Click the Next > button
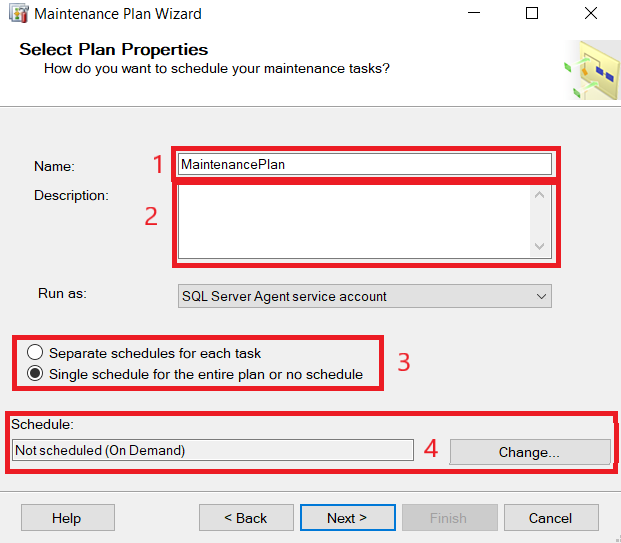This screenshot has height=543, width=621. [347, 518]
